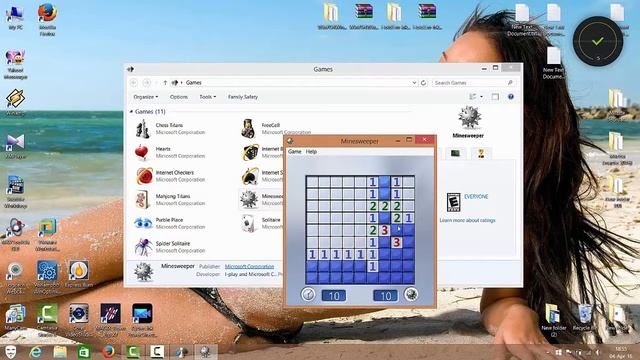Select the Spider Solitaire game icon
The image size is (640, 360).
click(x=143, y=247)
